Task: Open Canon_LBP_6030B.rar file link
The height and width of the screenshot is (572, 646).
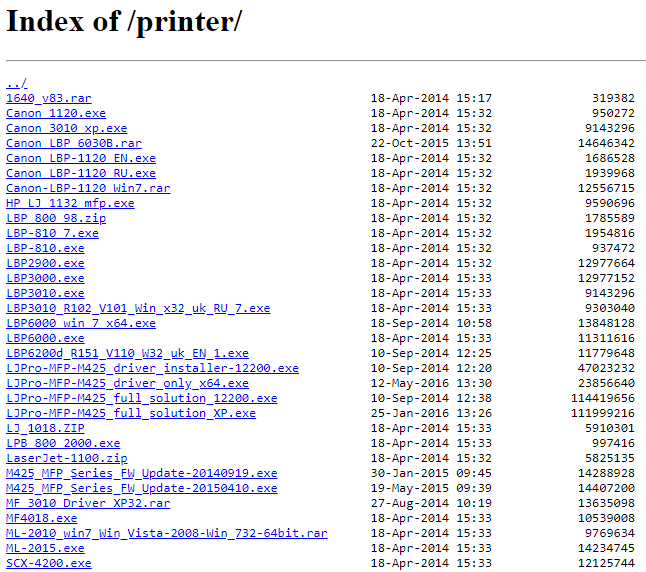Action: point(73,143)
